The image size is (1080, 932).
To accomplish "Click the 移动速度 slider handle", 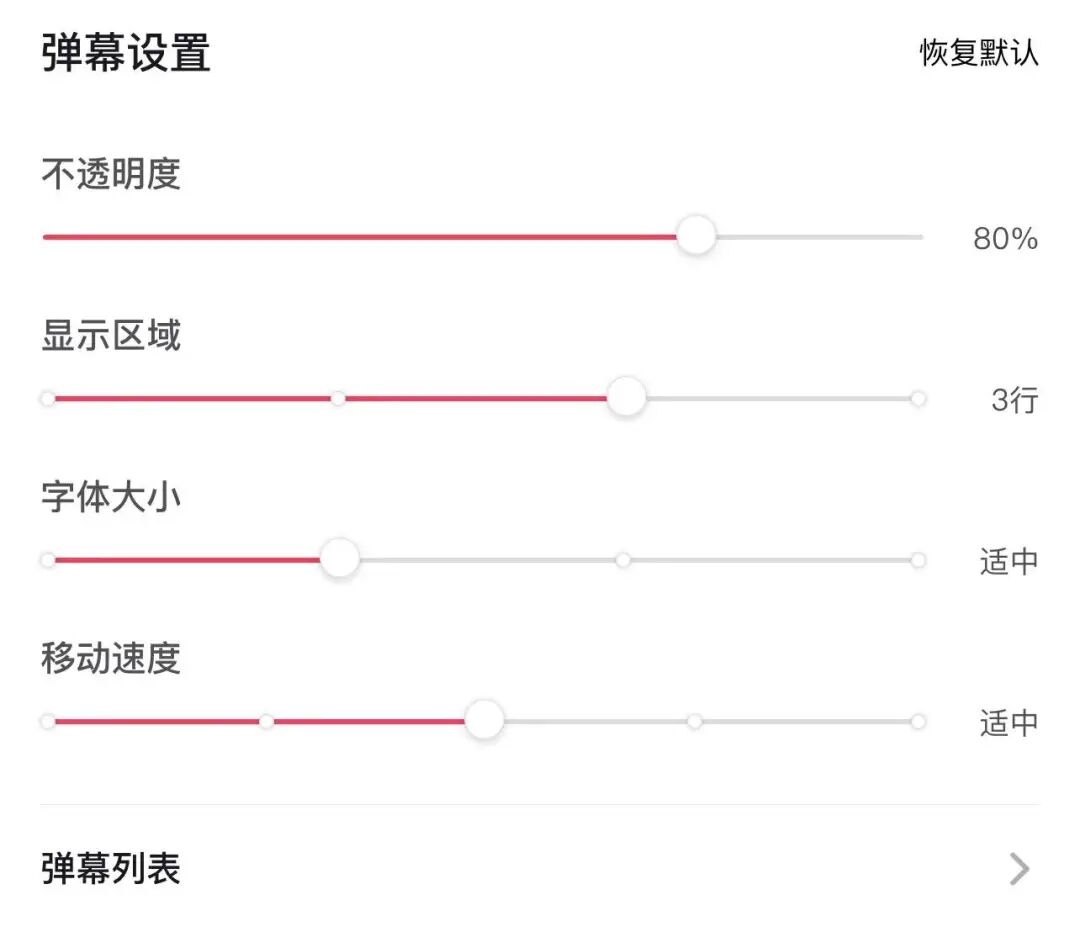I will (484, 719).
